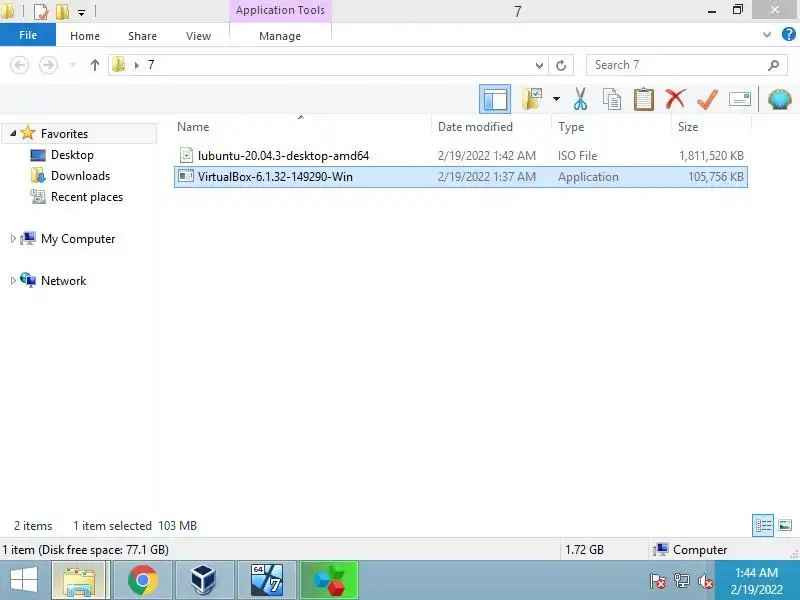Switch to the Share ribbon tab

(142, 36)
